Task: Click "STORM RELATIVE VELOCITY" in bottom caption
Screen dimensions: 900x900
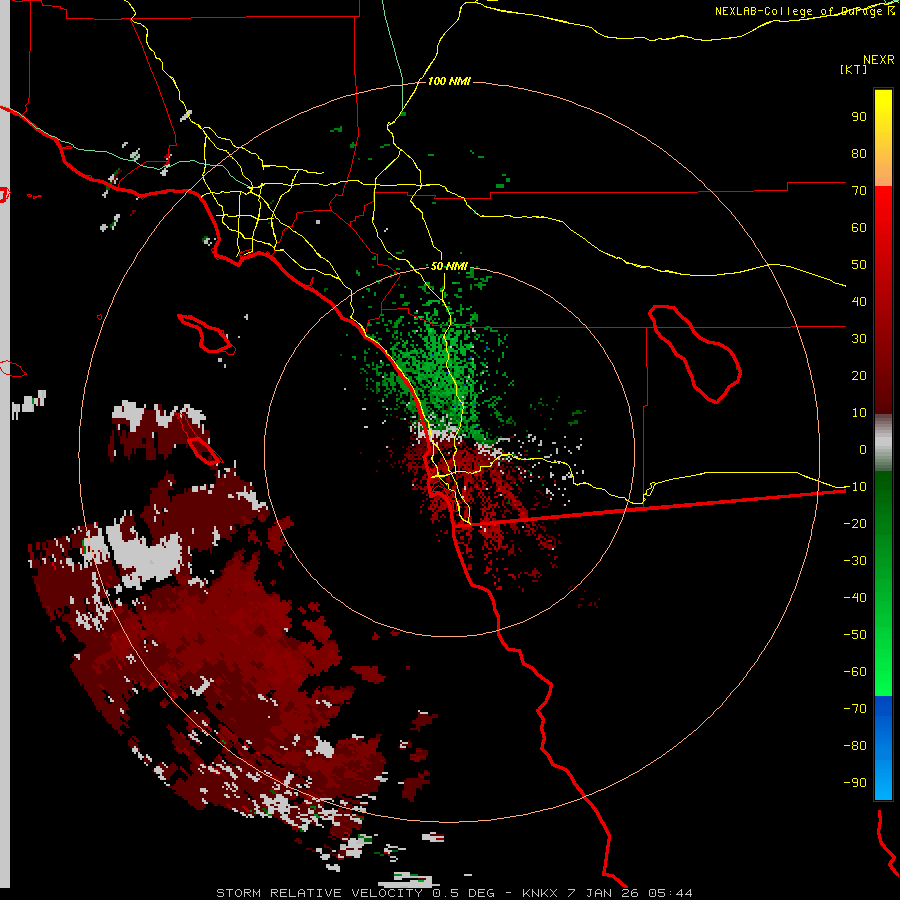Action: [x=319, y=893]
